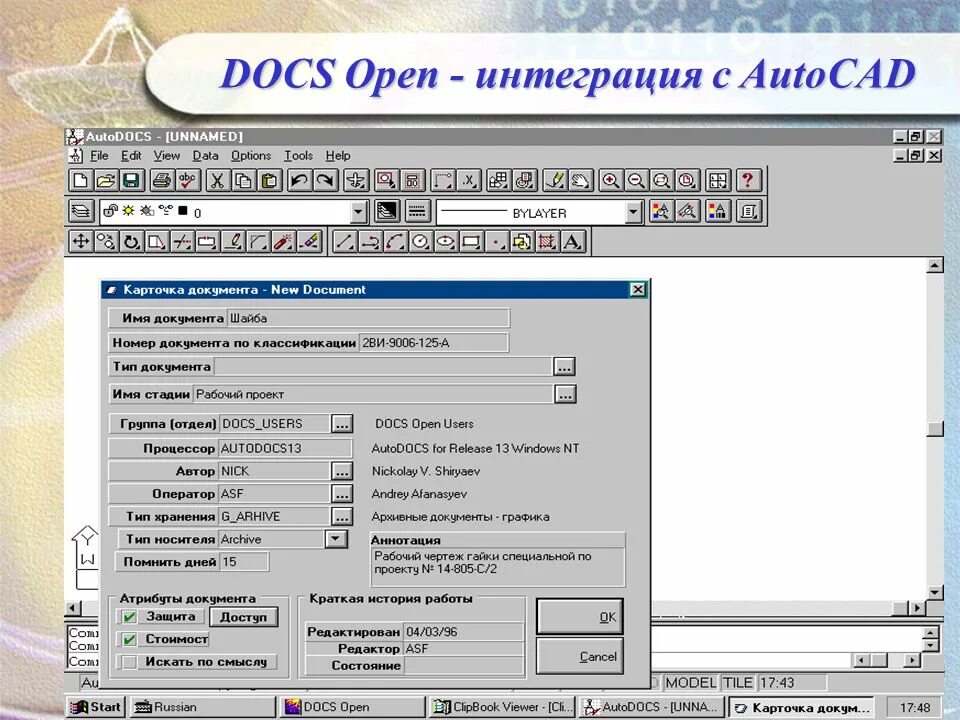Screen dimensions: 960x720
Task: Open the Layers dialog icon
Action: [80, 212]
